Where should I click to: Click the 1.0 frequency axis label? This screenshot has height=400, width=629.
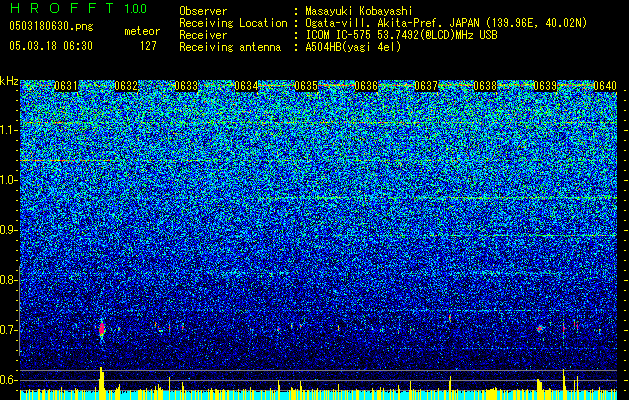click(9, 180)
